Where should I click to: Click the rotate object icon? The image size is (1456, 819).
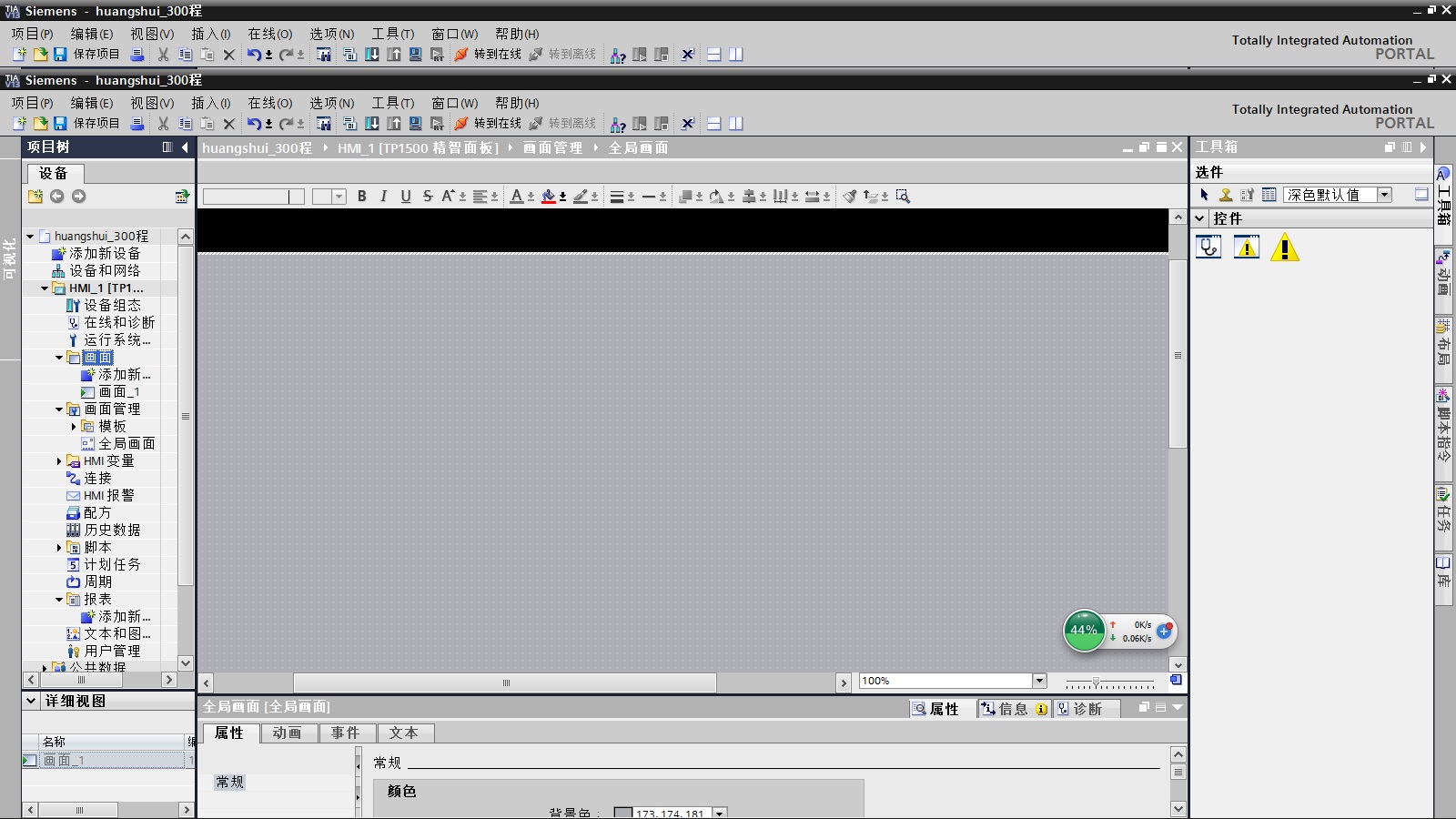click(x=717, y=197)
